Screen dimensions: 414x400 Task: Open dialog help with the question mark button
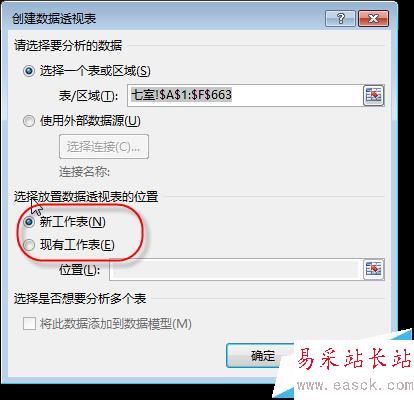[x=340, y=18]
